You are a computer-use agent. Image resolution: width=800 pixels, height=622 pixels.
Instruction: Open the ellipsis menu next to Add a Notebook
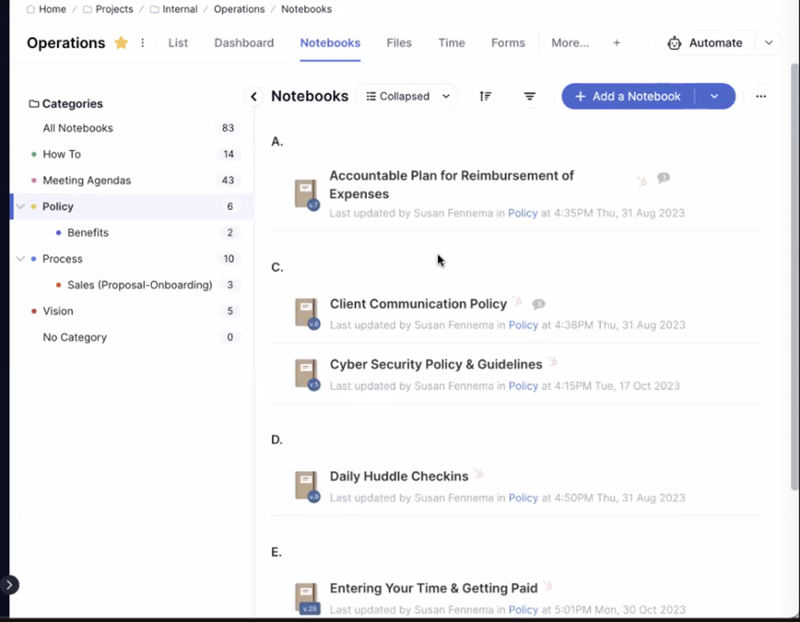click(761, 96)
